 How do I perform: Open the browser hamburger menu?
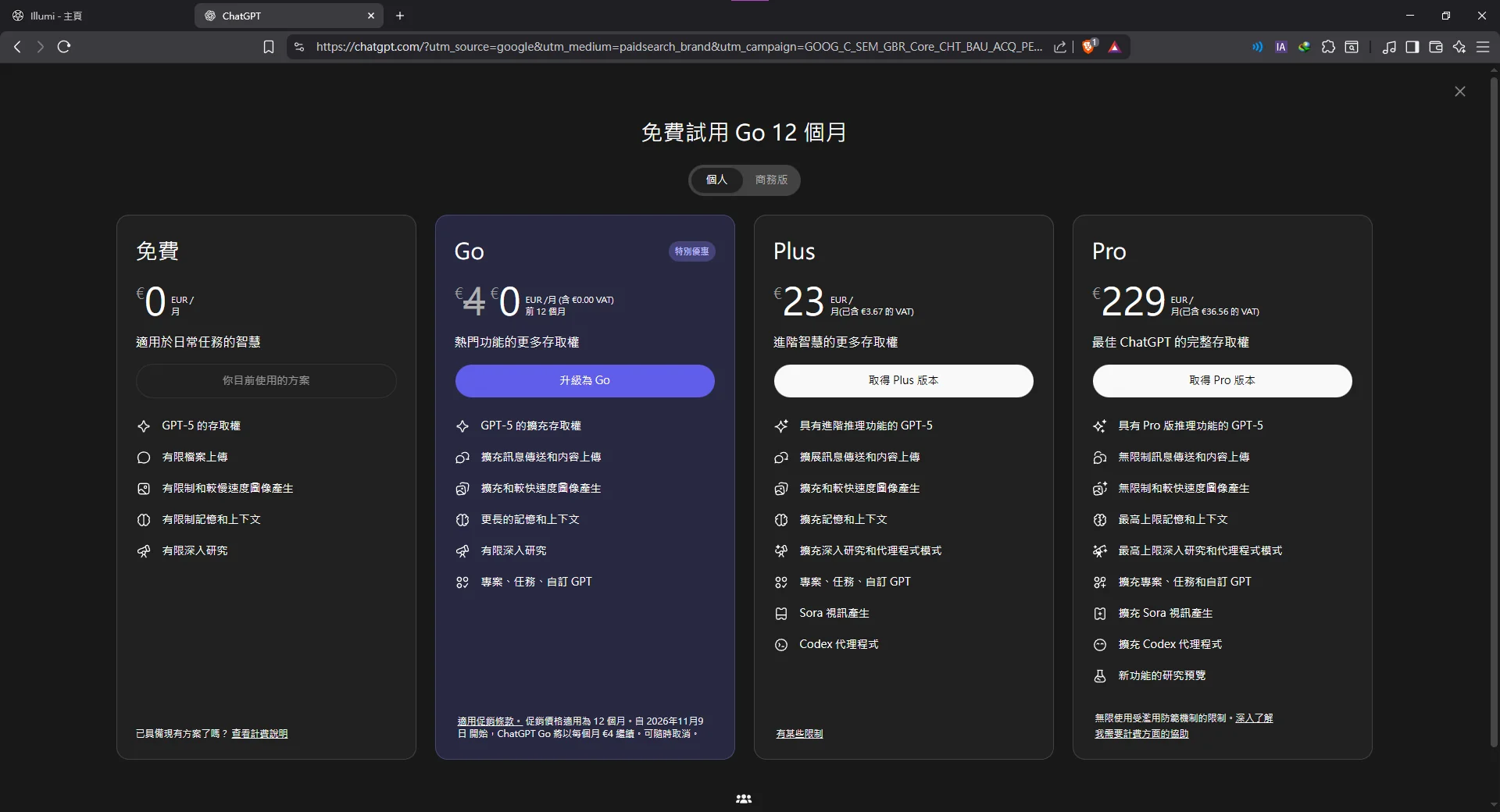pyautogui.click(x=1483, y=47)
